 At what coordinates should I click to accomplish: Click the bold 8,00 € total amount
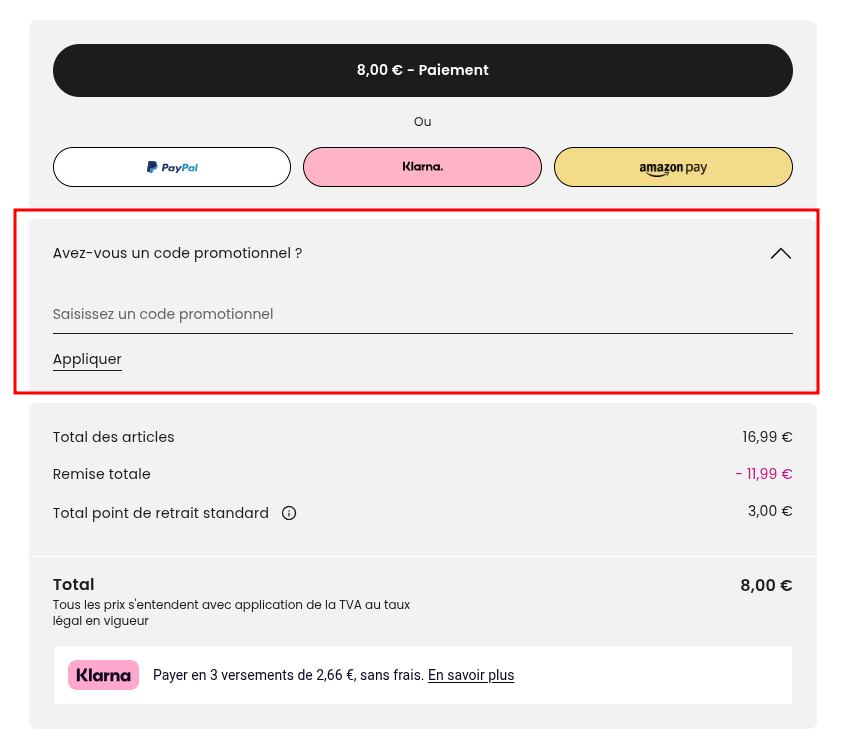[766, 585]
